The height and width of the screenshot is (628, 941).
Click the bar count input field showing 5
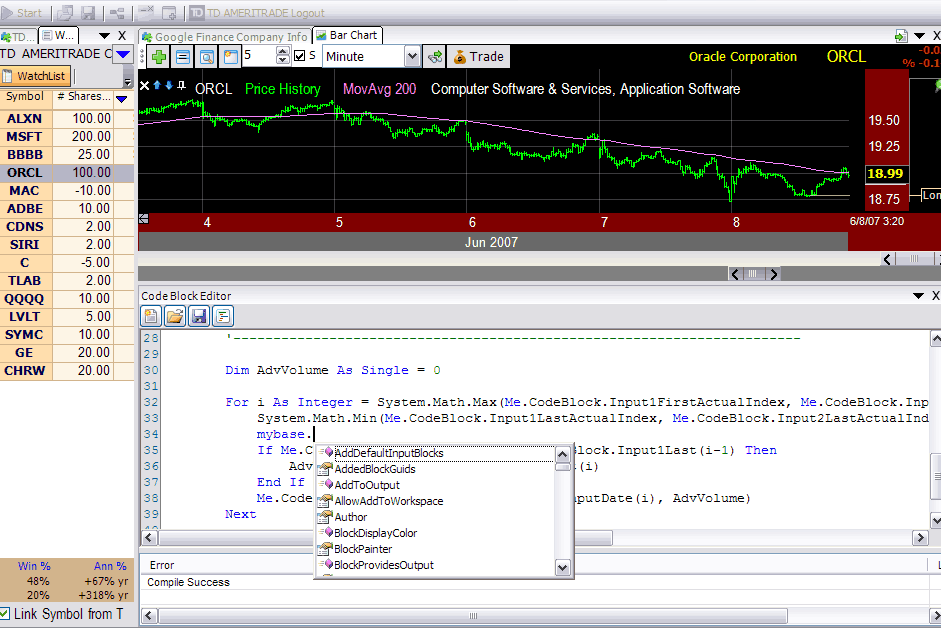[x=259, y=56]
